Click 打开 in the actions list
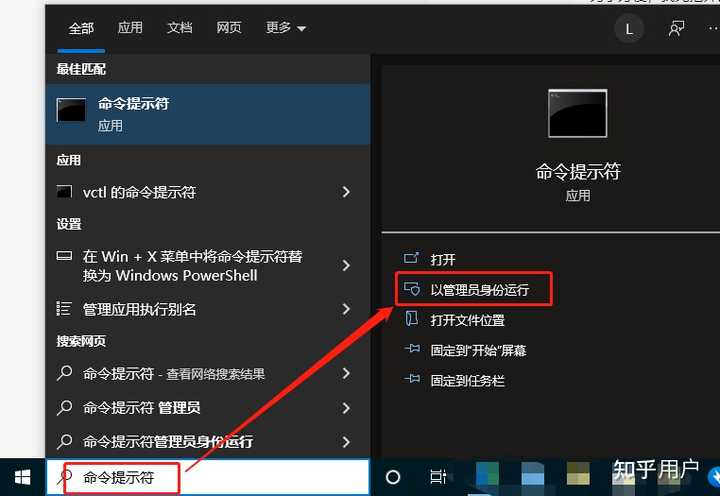720x496 pixels. pyautogui.click(x=443, y=259)
